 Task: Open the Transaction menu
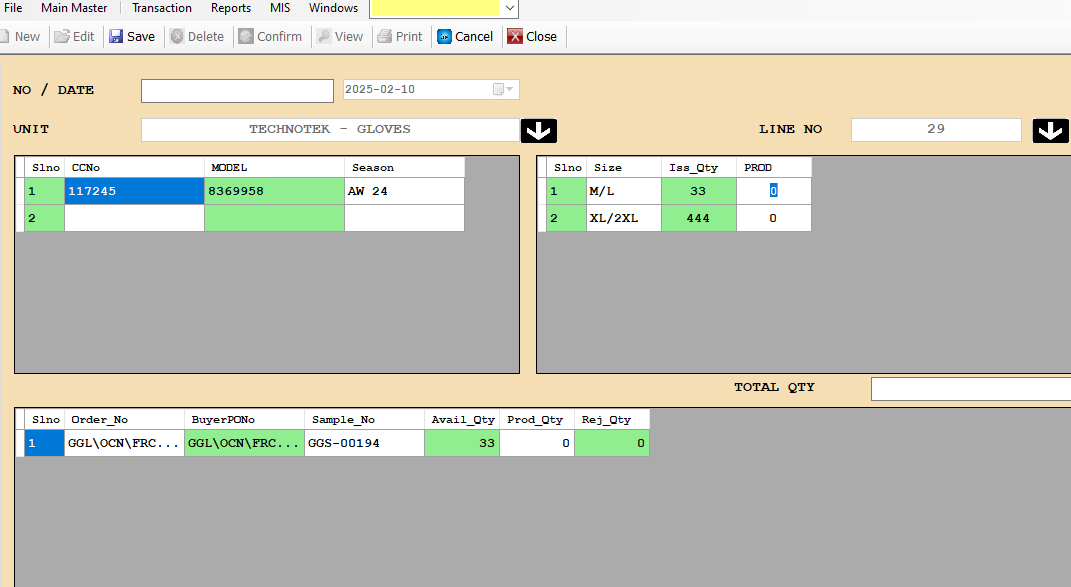point(162,8)
